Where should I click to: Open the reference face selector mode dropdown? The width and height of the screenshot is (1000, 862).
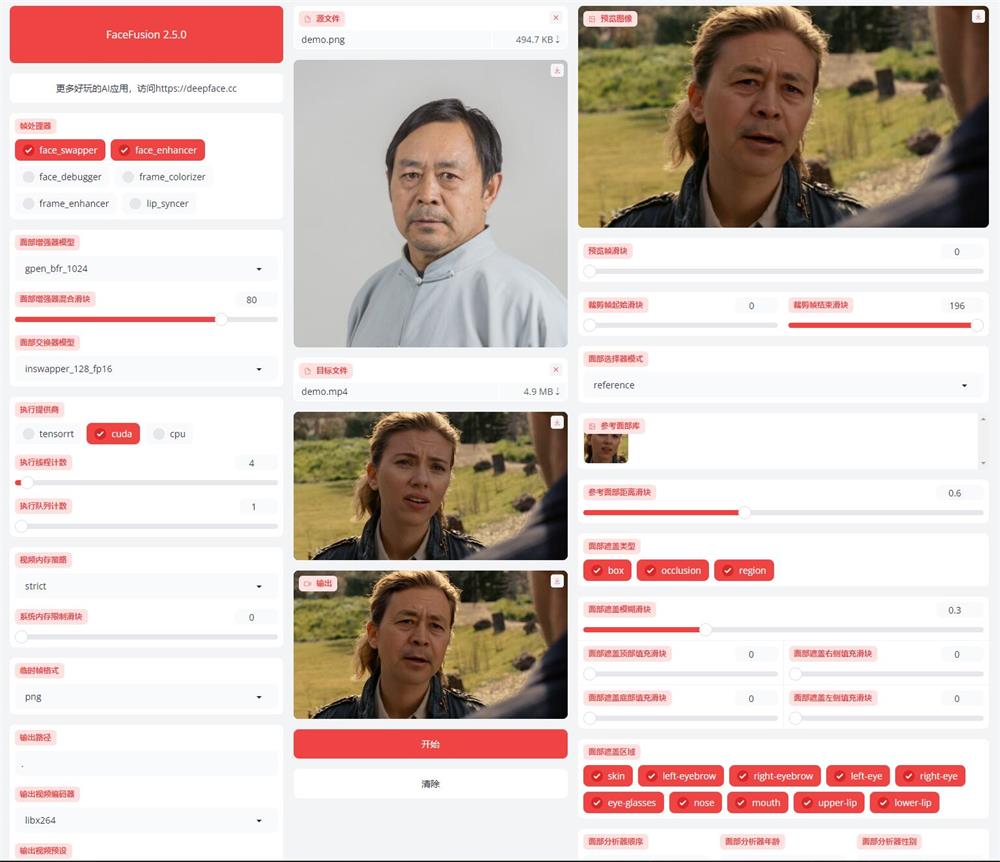click(783, 385)
